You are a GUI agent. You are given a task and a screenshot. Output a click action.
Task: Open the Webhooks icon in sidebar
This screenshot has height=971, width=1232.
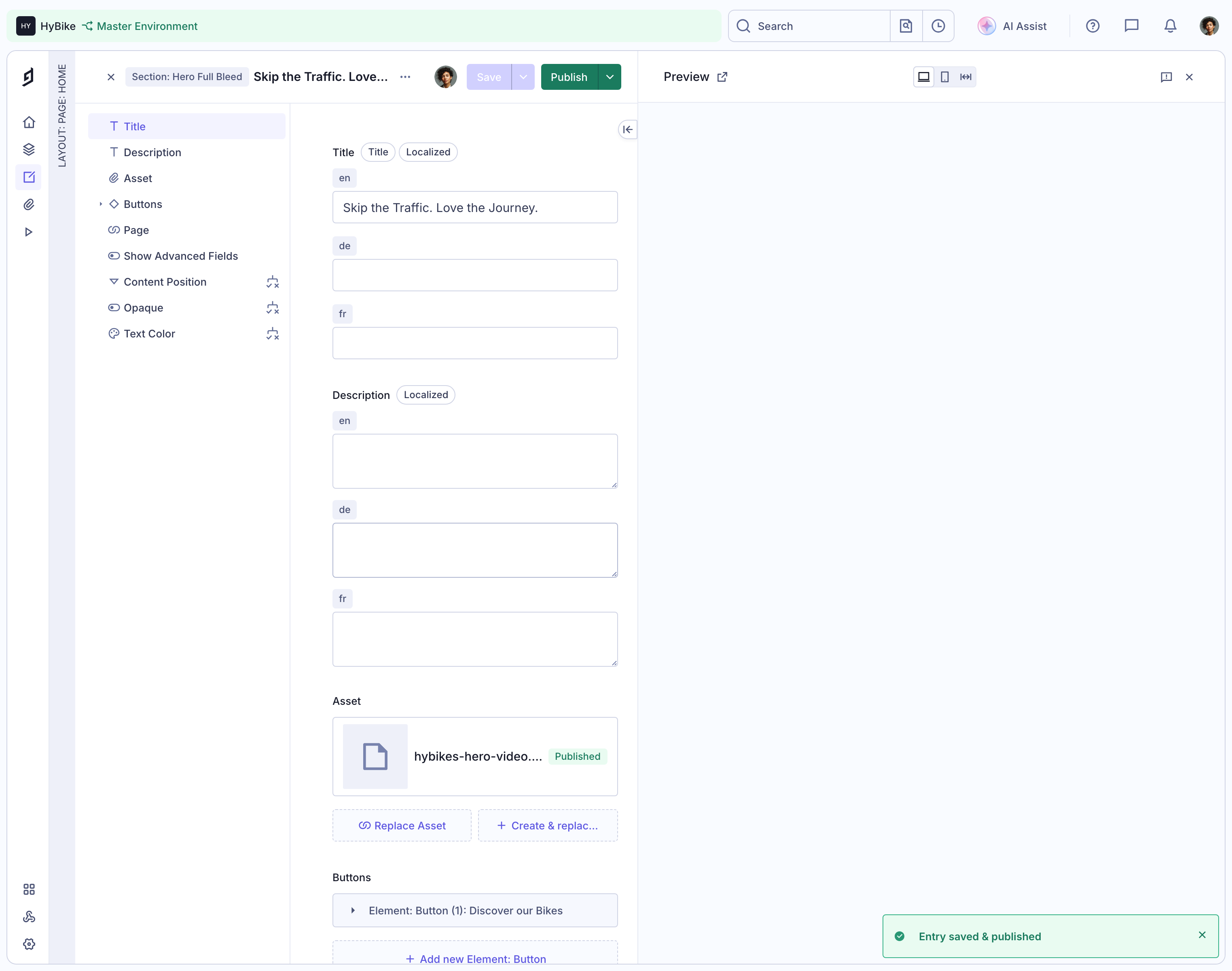tap(29, 916)
